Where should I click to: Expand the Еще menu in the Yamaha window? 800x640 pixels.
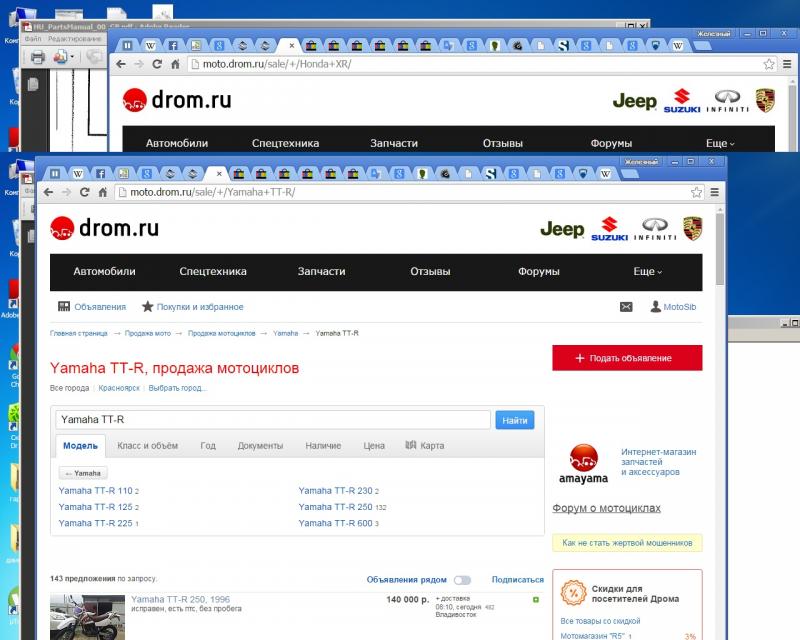click(x=647, y=272)
